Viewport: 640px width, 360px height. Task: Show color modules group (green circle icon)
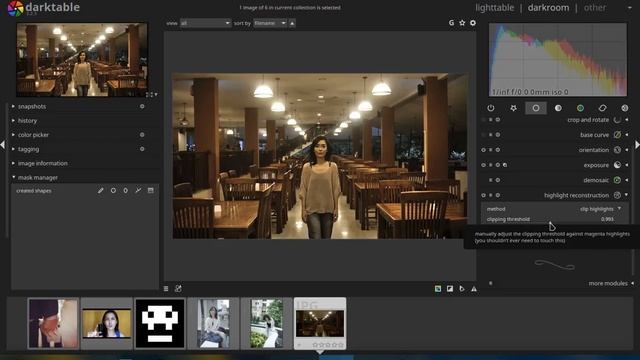coord(580,108)
